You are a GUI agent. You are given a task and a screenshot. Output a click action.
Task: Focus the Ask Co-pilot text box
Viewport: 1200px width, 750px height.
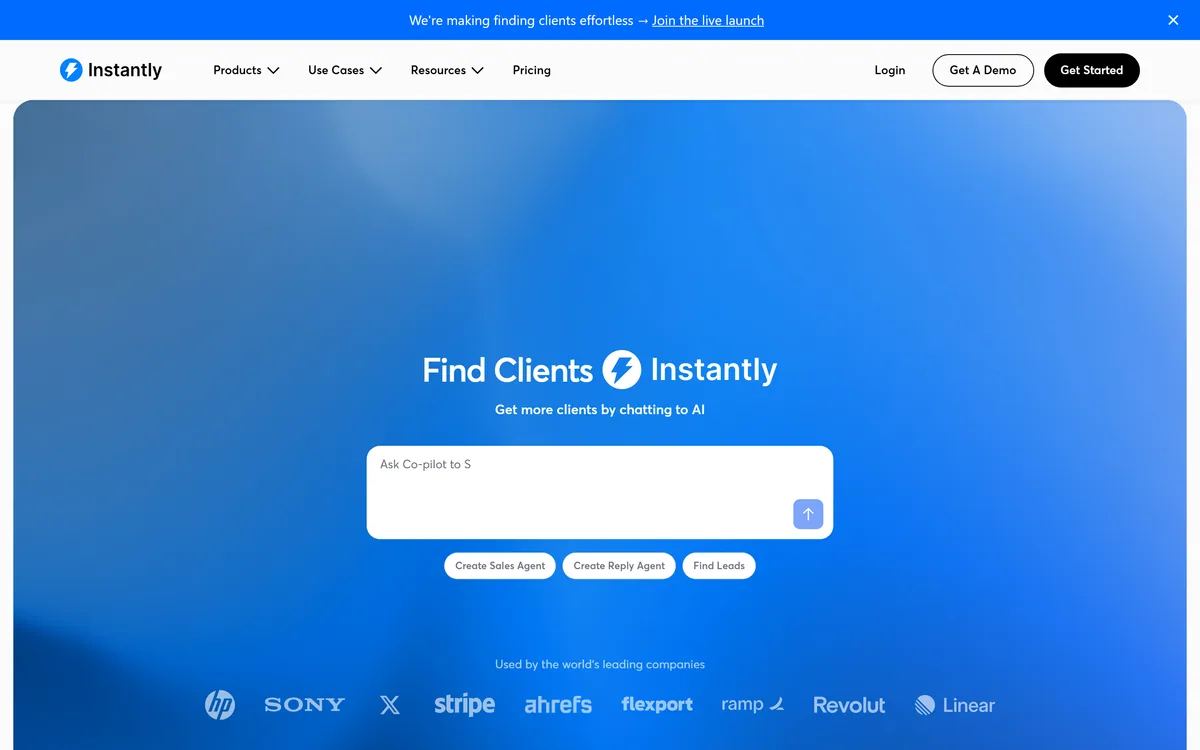tap(600, 492)
